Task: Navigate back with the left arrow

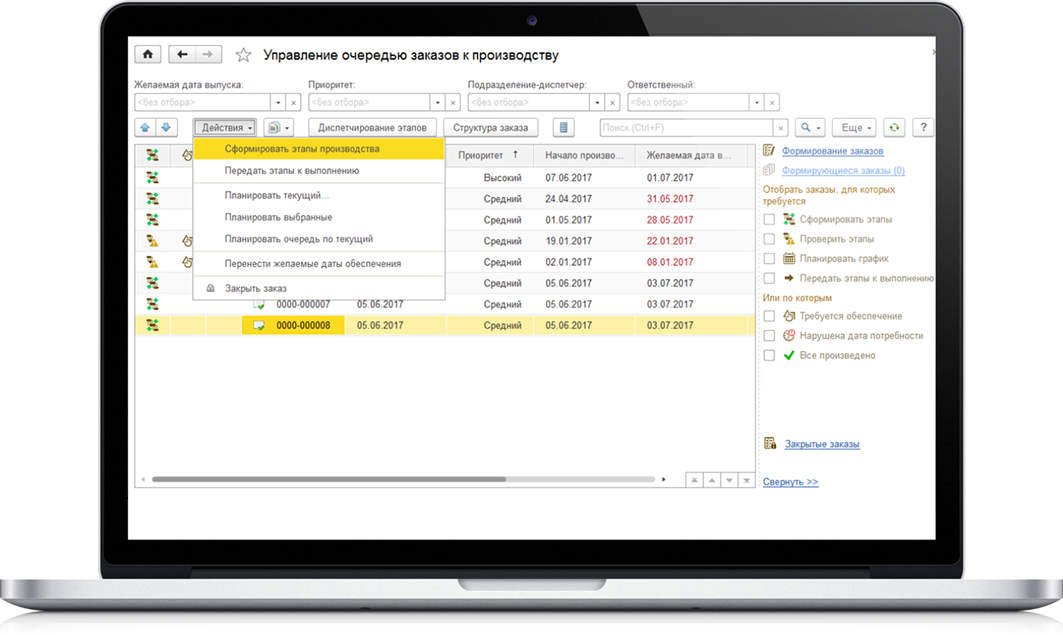Action: [182, 54]
